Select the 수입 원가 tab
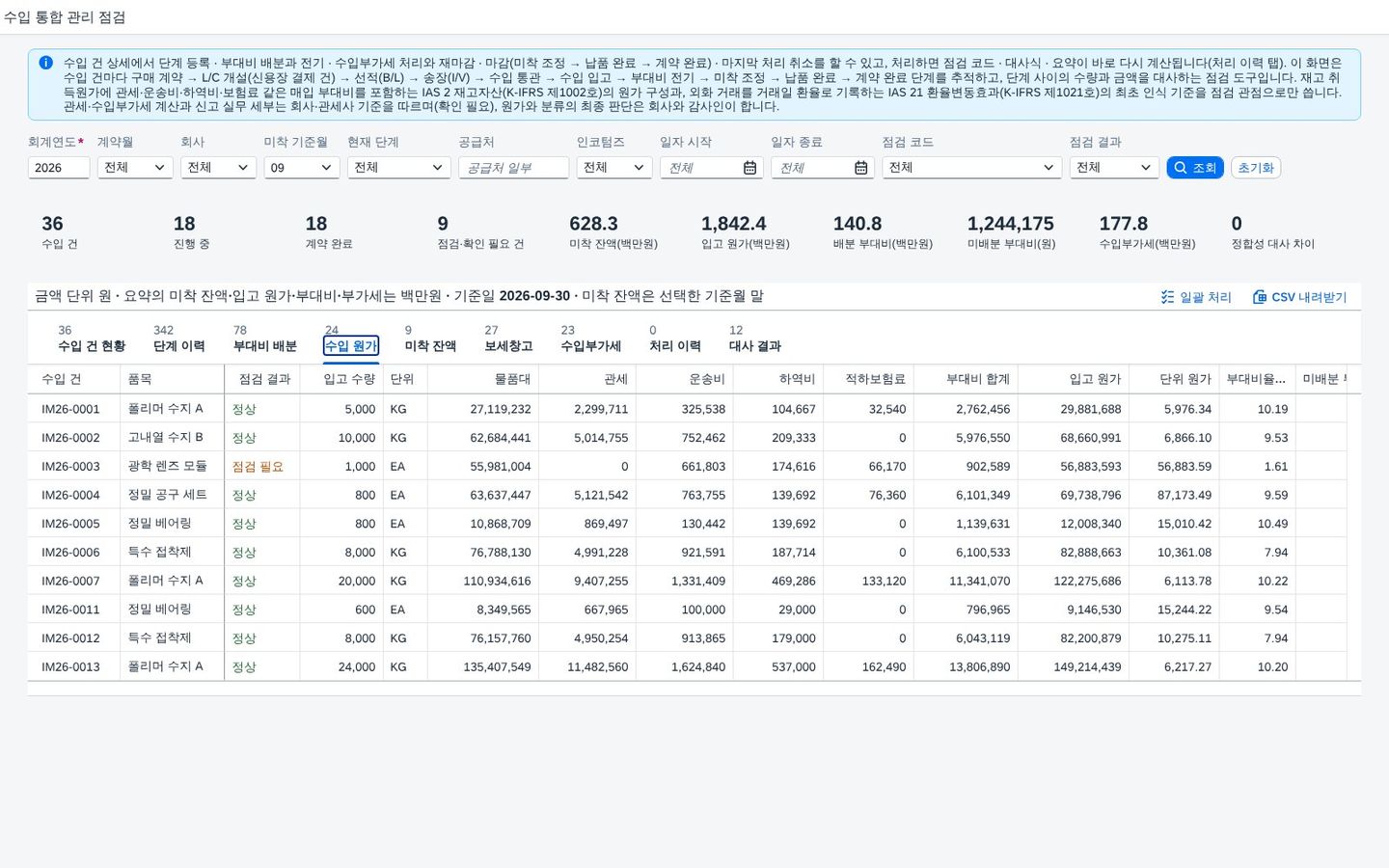The height and width of the screenshot is (868, 1389). 351,339
